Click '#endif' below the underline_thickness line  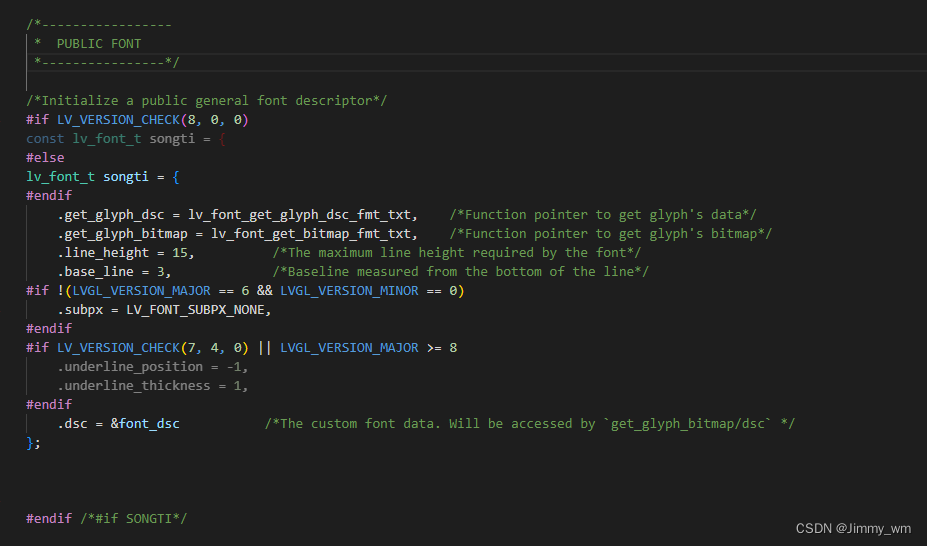[49, 405]
